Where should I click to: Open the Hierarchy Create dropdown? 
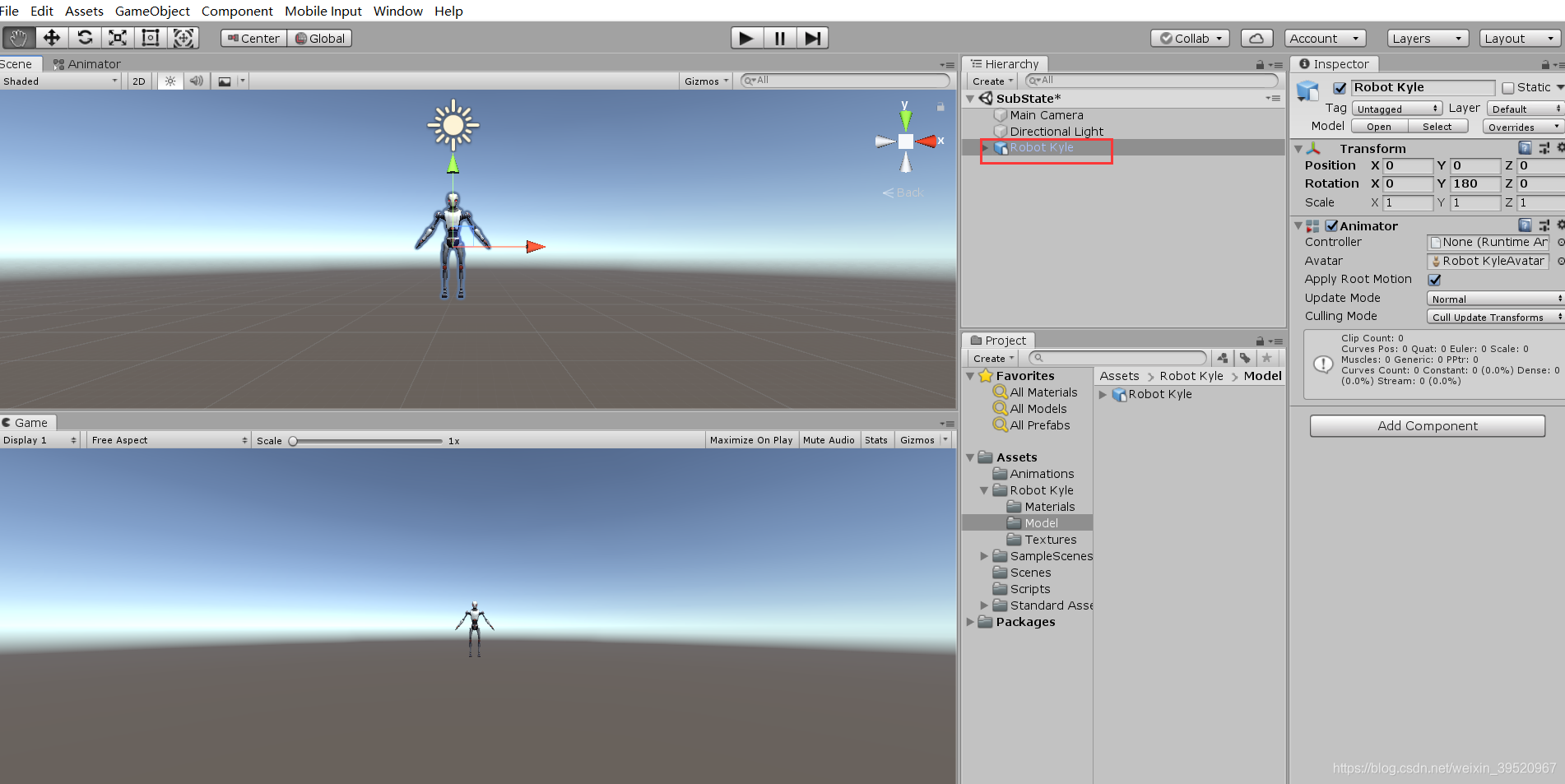pyautogui.click(x=991, y=81)
